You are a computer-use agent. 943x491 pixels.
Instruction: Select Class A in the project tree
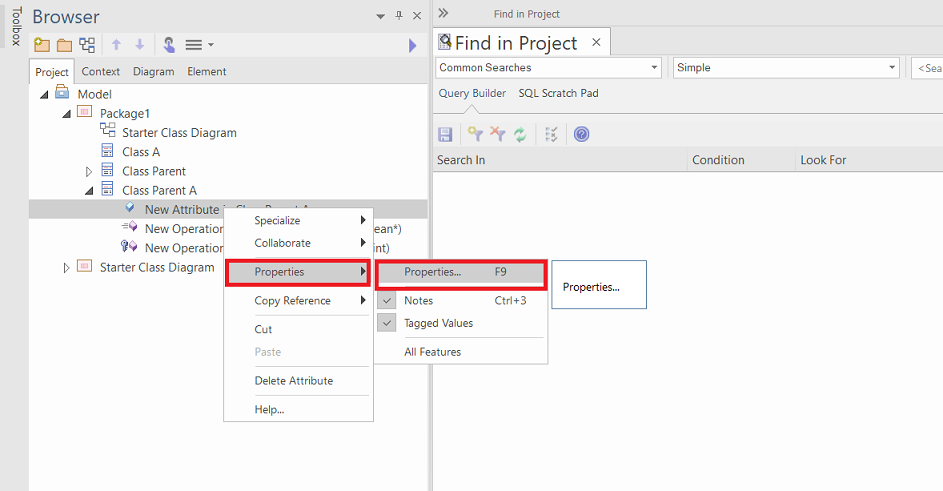[141, 152]
